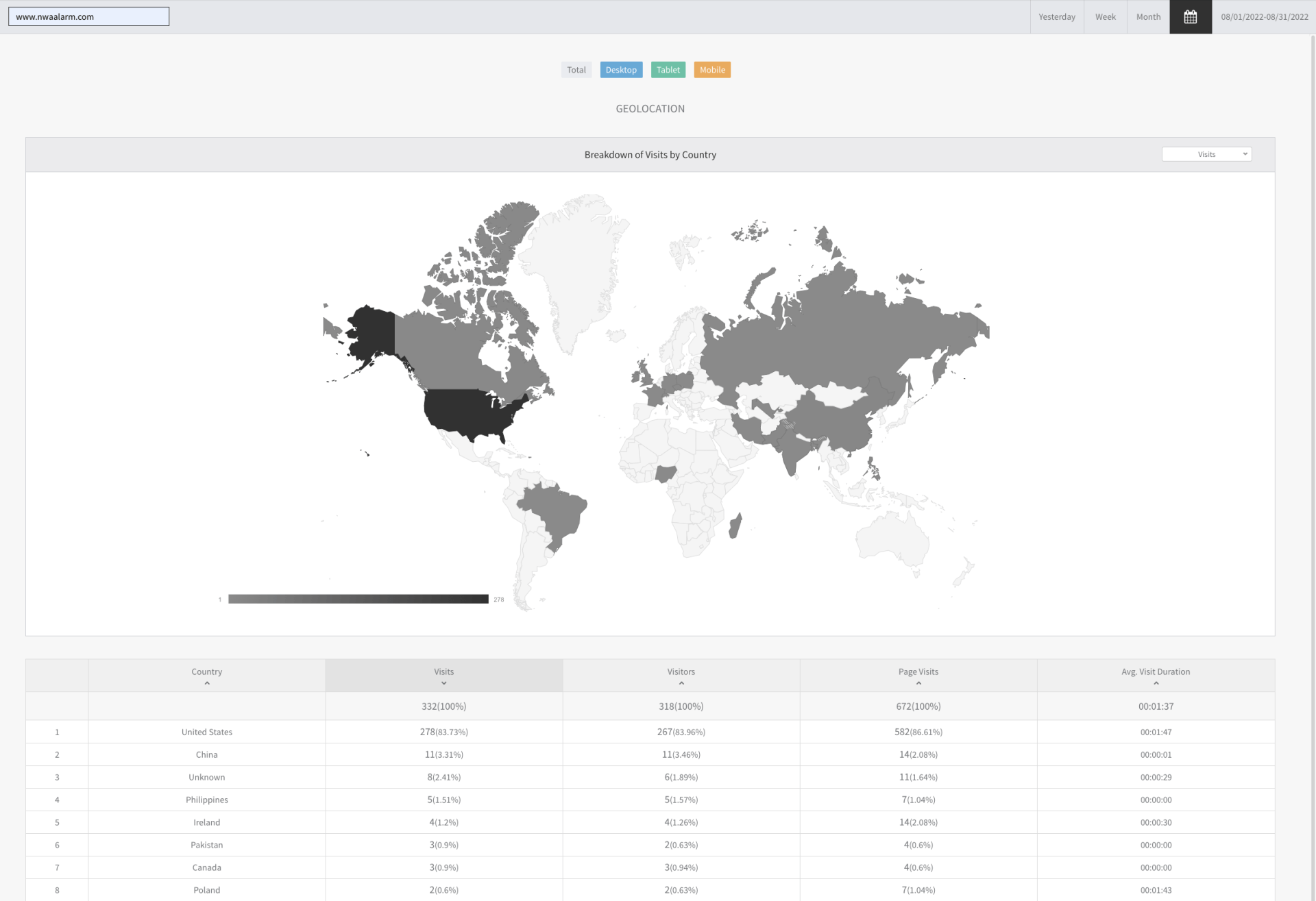Click the Page Visits sort arrow
Image resolution: width=1316 pixels, height=901 pixels.
click(918, 683)
